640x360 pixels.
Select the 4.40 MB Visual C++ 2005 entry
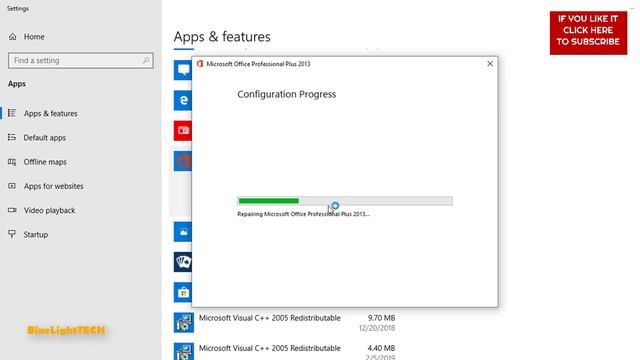(284, 351)
